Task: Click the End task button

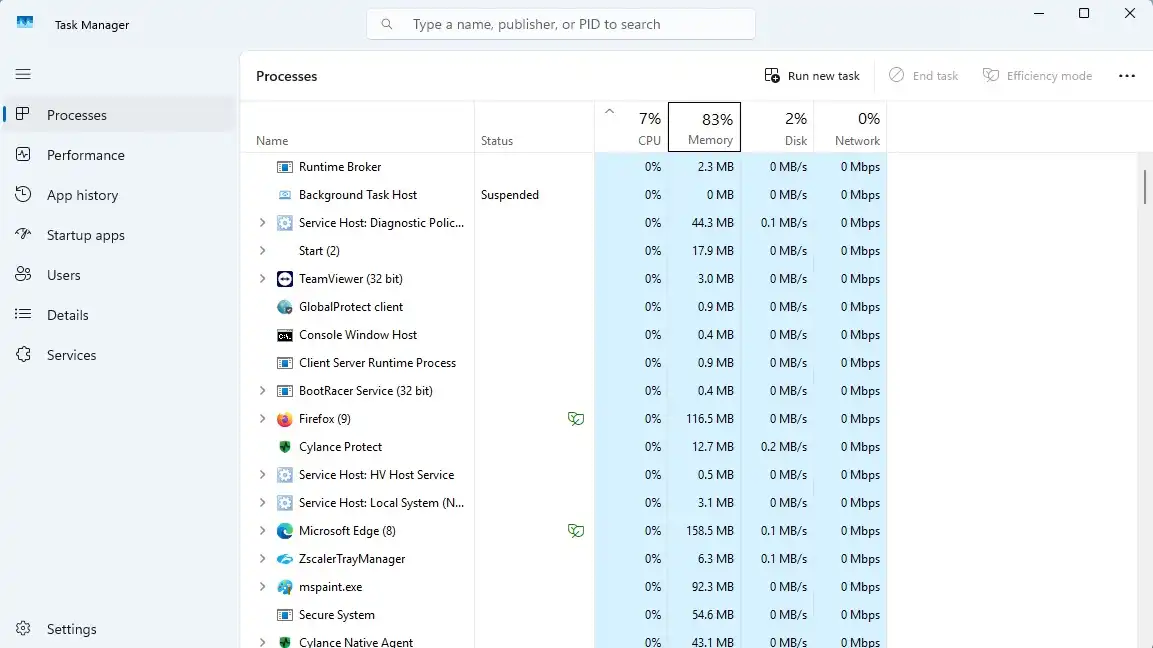Action: click(x=923, y=75)
